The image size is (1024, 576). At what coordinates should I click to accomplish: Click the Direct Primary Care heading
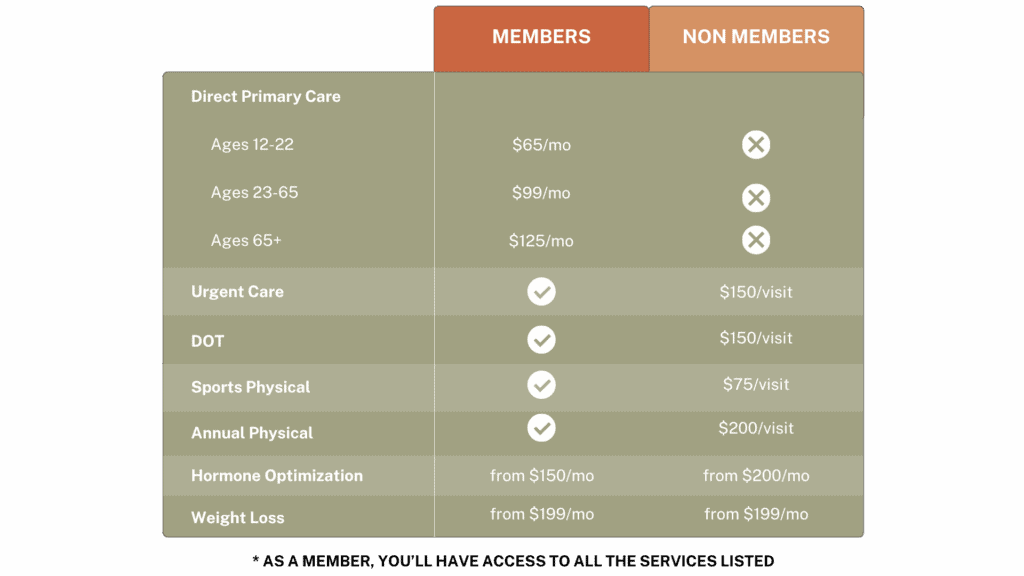[x=266, y=97]
